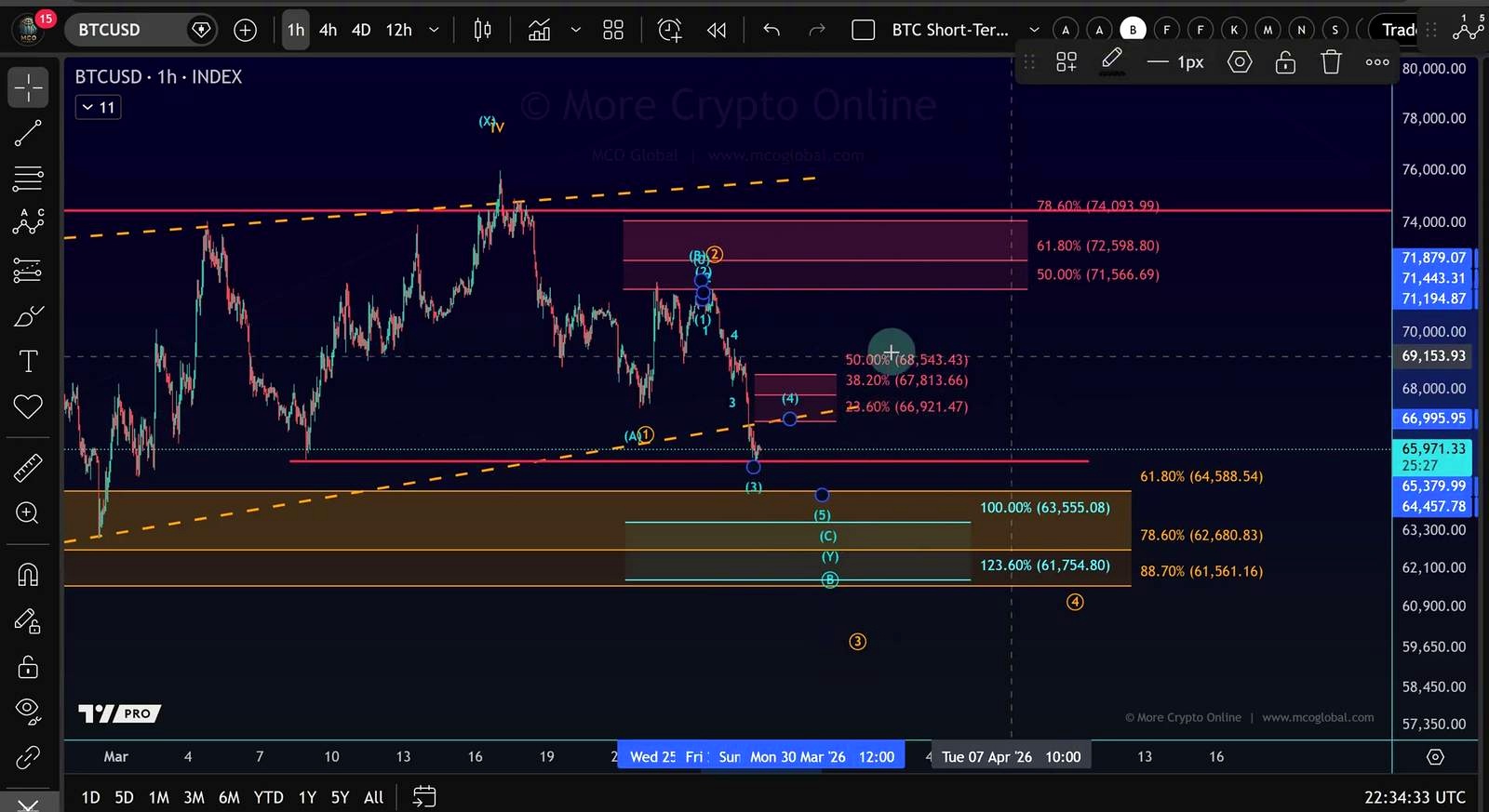Switch to the 1h timeframe
The height and width of the screenshot is (812, 1489).
click(296, 30)
